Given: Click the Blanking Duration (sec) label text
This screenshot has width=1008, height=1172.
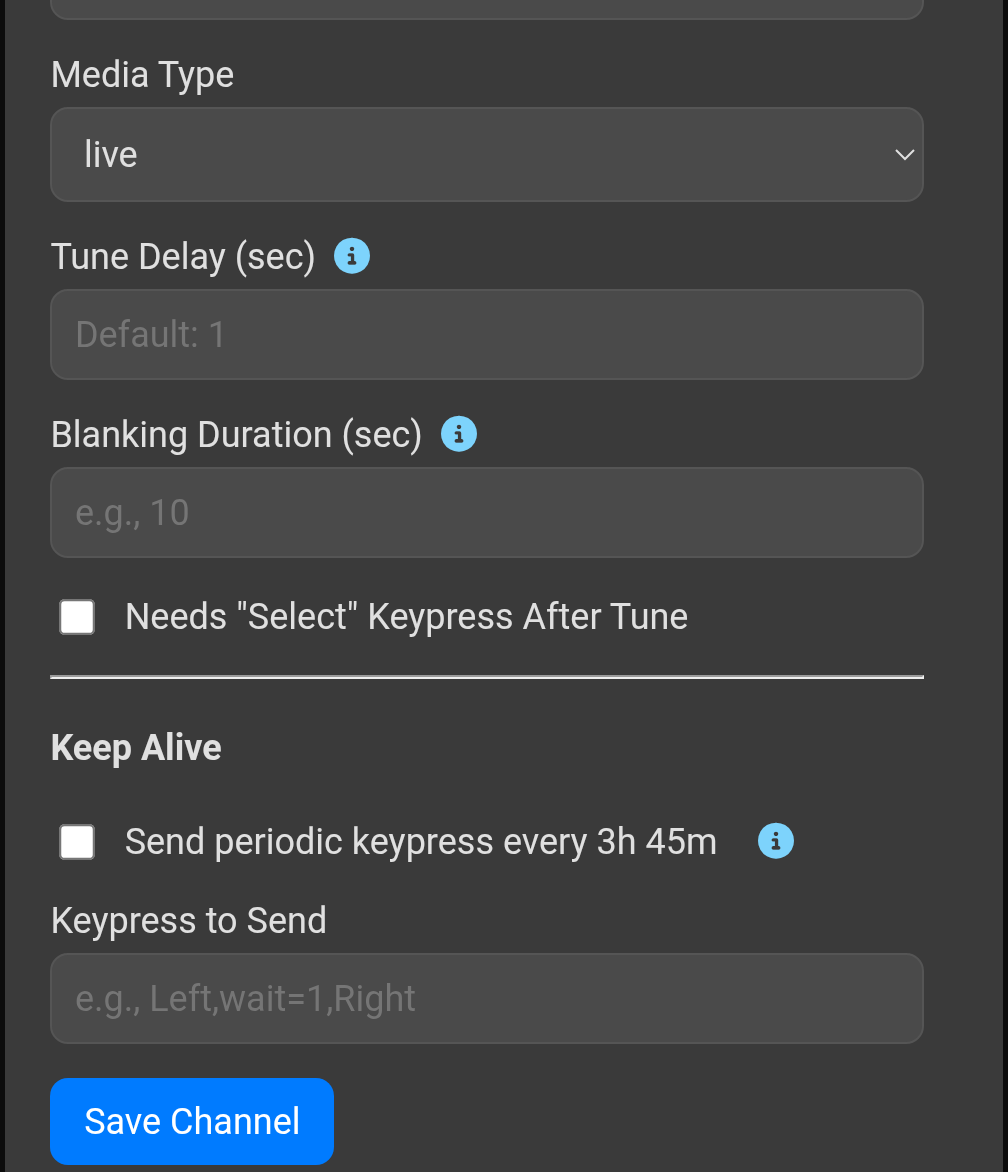Looking at the screenshot, I should point(236,435).
